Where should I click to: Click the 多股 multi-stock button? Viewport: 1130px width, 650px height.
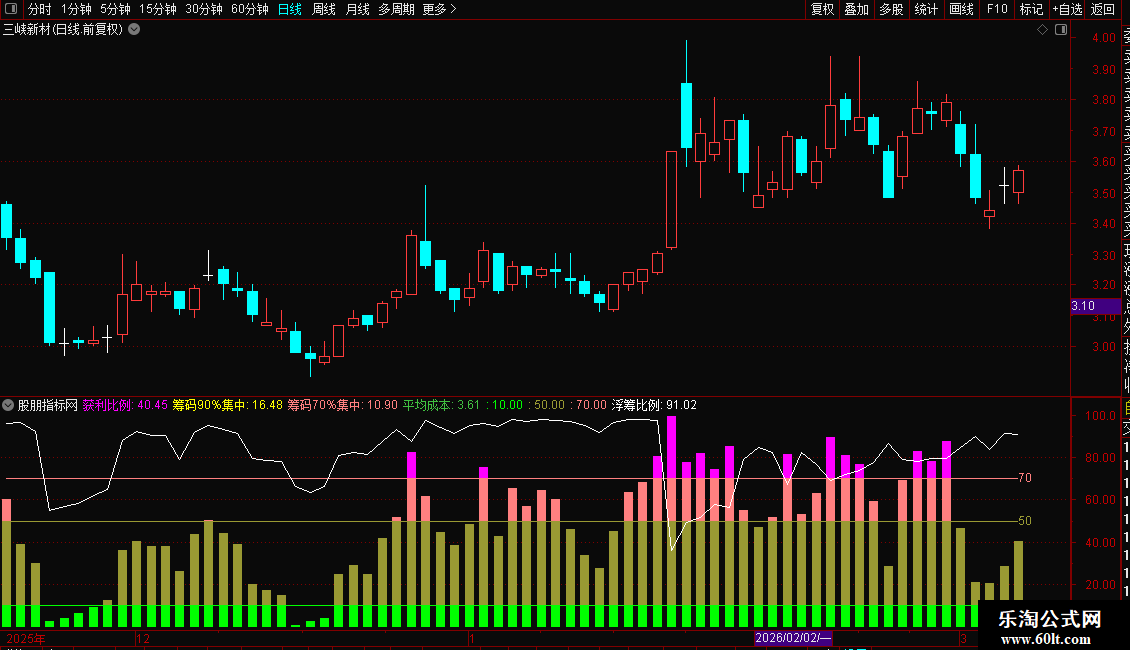pos(891,9)
